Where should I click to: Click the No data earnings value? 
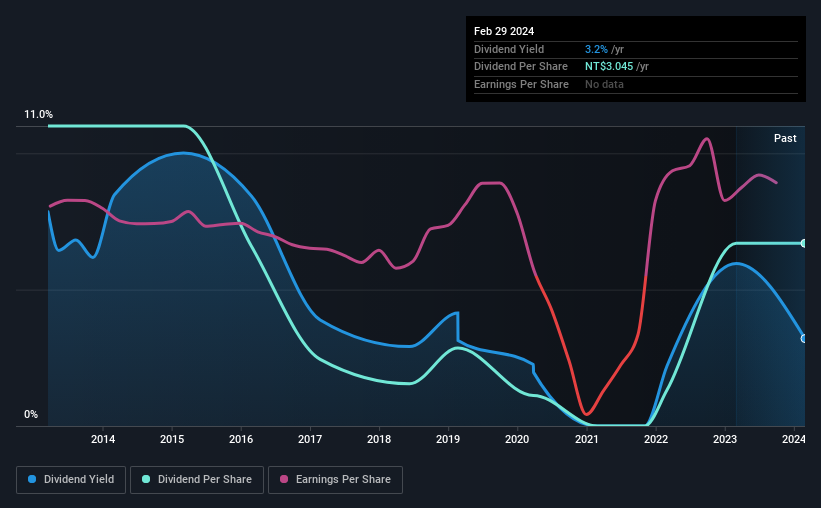604,84
